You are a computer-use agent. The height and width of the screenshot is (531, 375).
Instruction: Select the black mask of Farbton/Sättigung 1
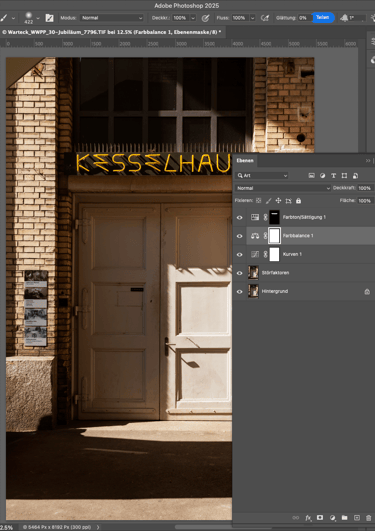point(274,217)
